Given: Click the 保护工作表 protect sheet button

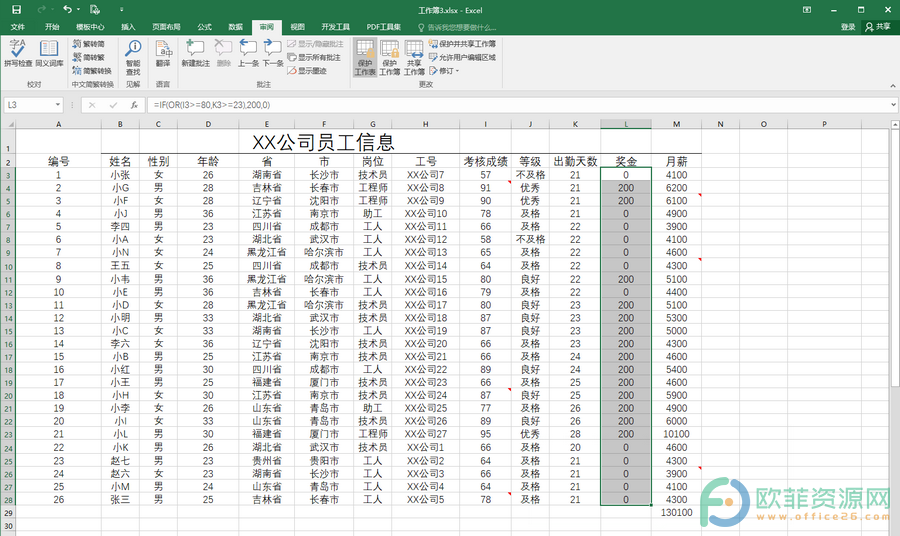Looking at the screenshot, I should pos(364,57).
